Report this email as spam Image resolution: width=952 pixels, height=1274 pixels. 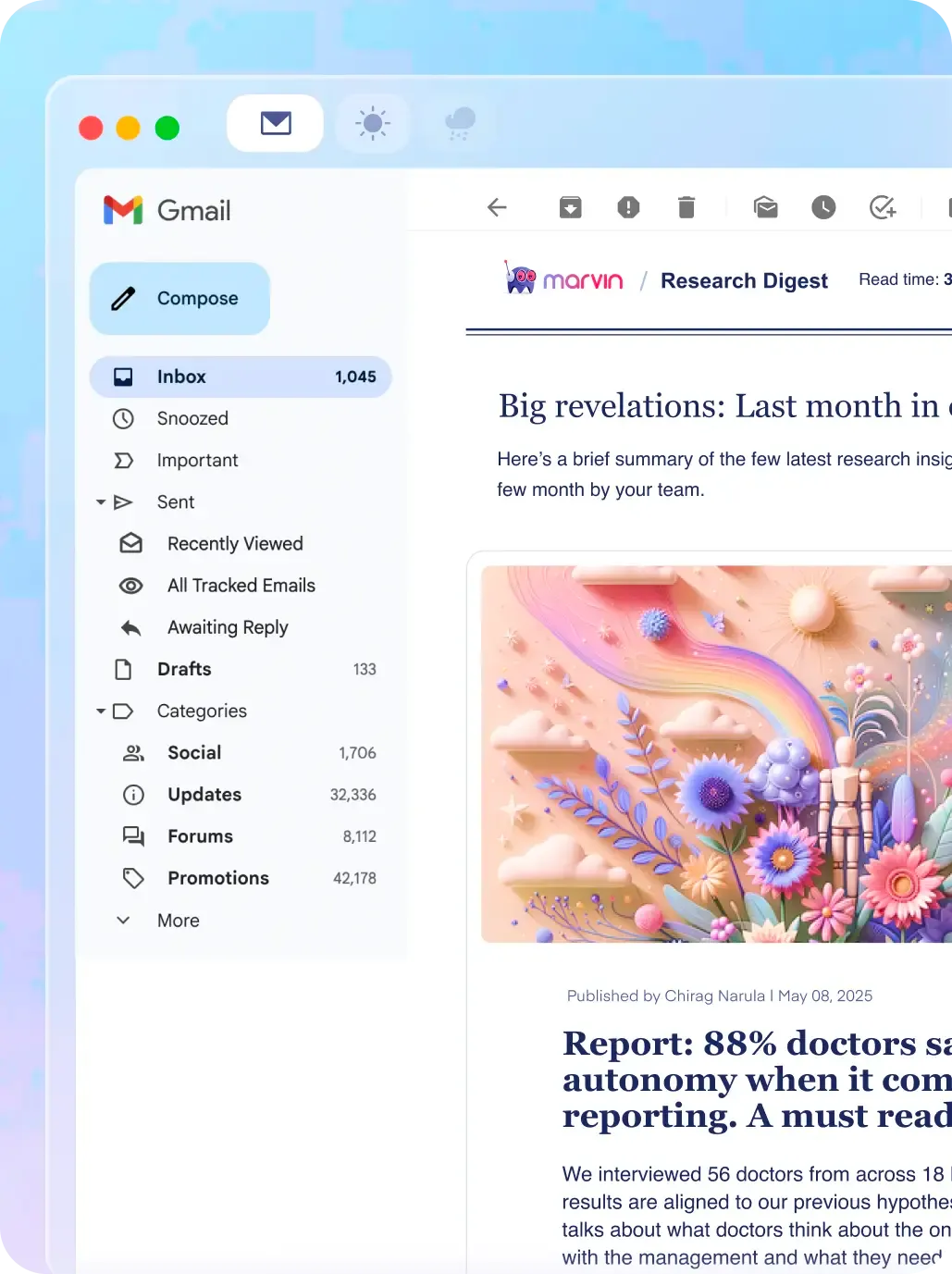point(628,207)
